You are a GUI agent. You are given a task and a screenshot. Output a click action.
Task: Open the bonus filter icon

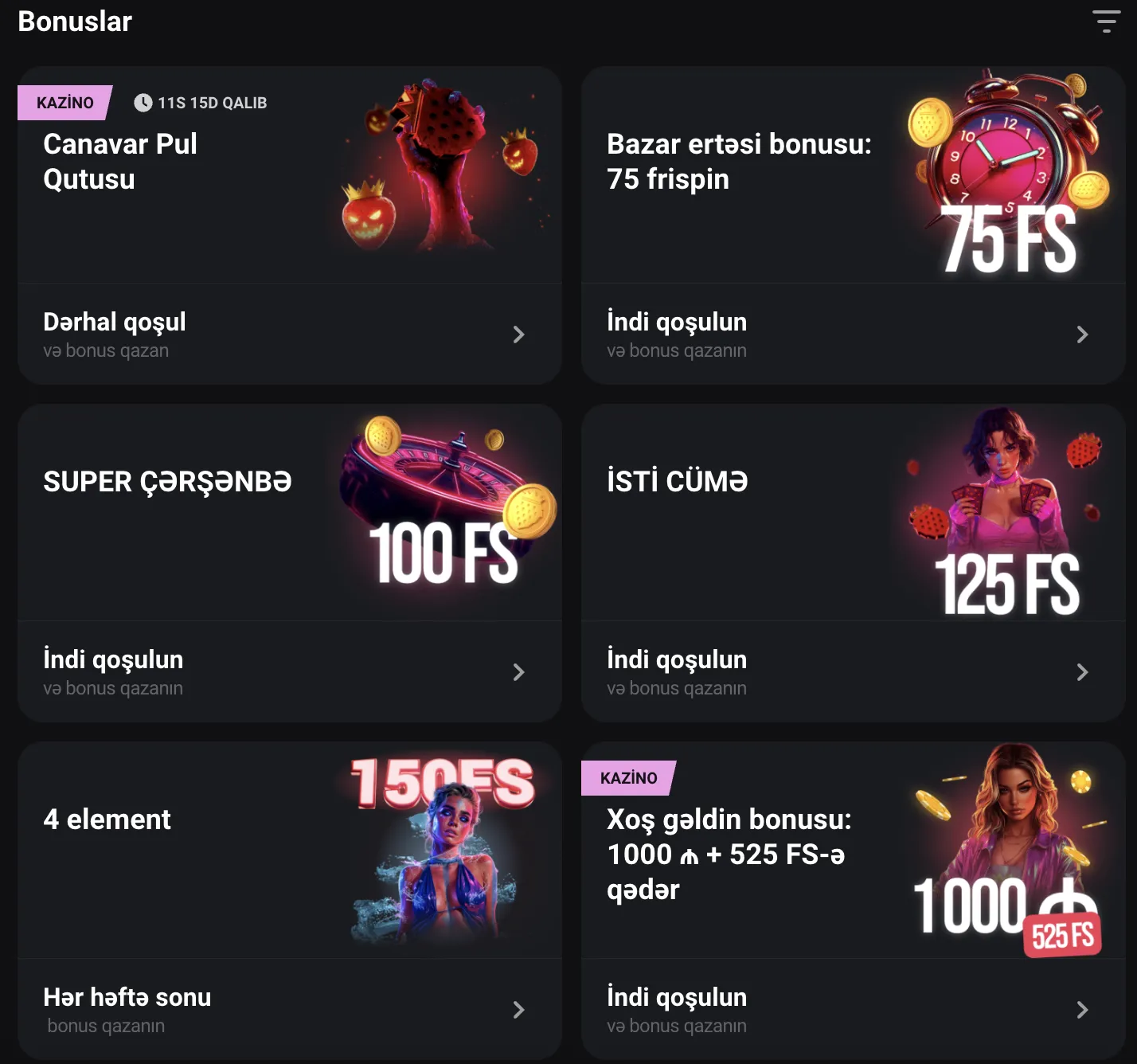click(x=1107, y=22)
